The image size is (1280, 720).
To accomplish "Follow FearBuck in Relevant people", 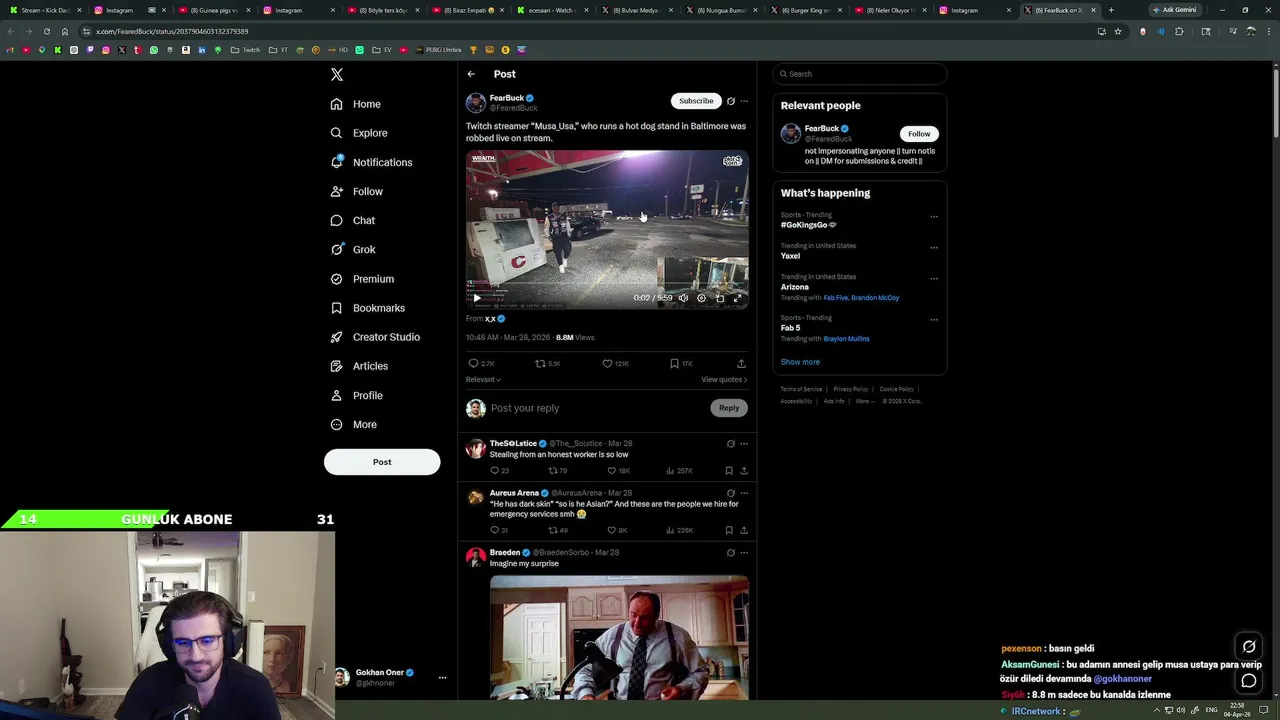I will 919,134.
